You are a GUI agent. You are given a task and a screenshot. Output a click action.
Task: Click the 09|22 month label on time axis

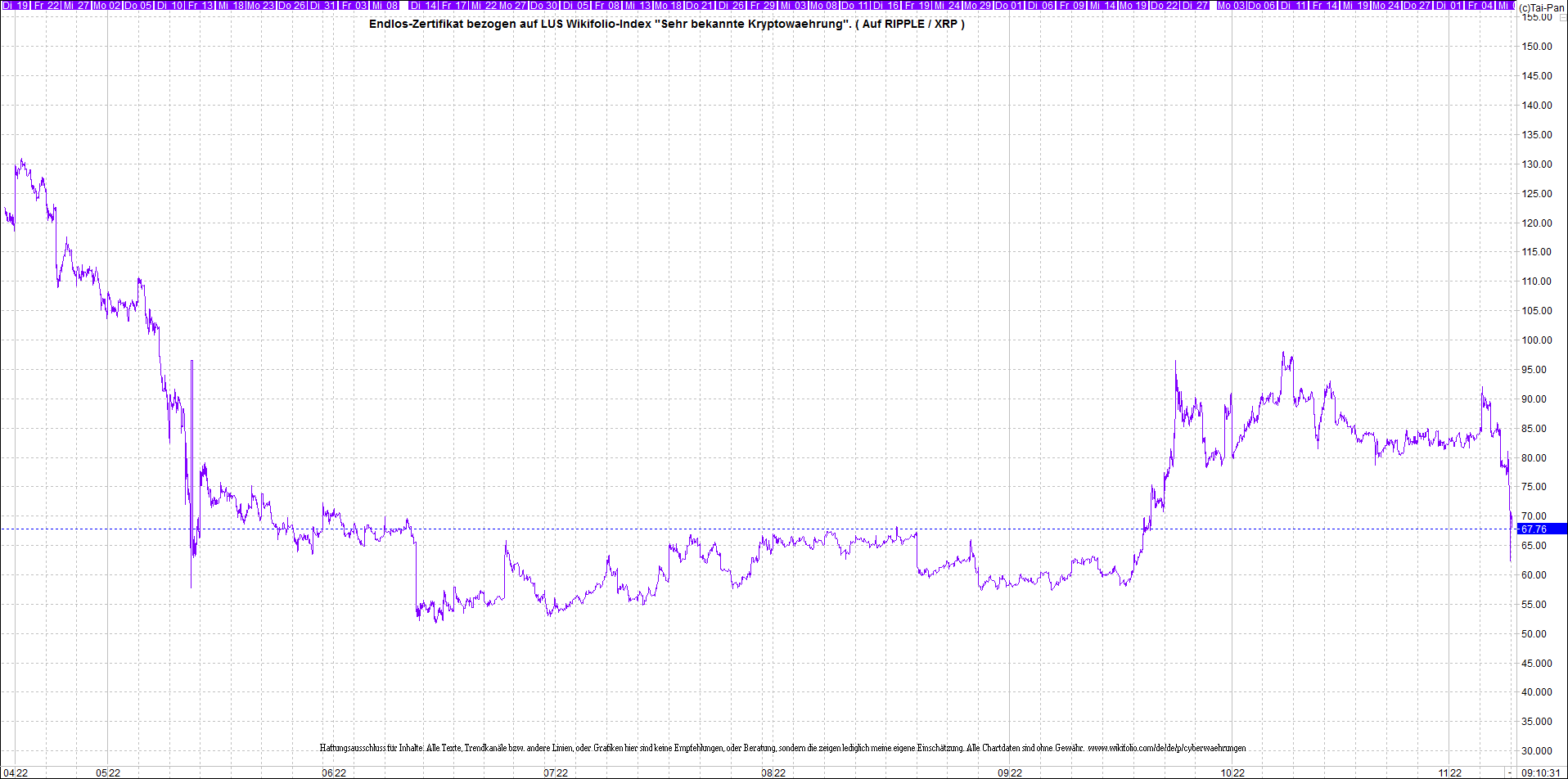click(x=1010, y=772)
